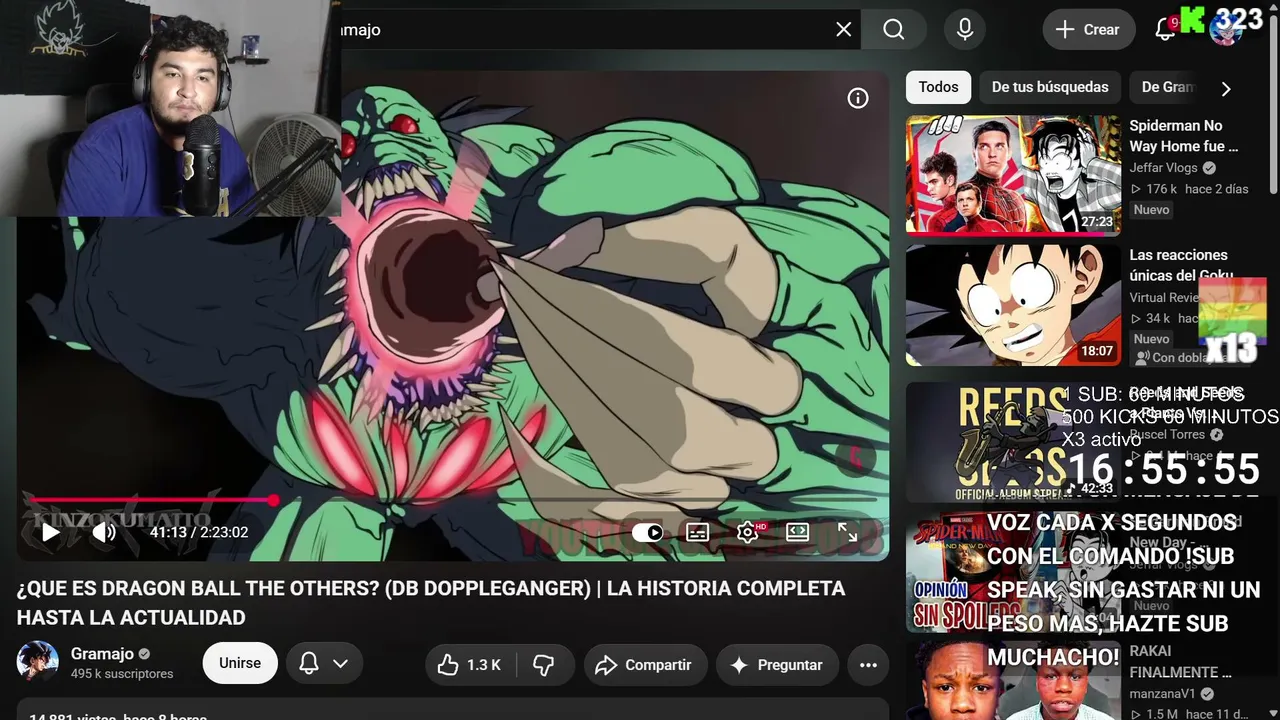Open the Spiderman No Way Home thumbnail
This screenshot has height=720, width=1280.
click(1013, 174)
